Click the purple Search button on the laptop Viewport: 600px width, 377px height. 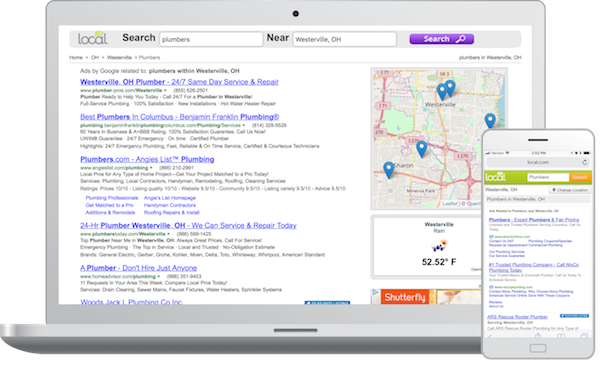pyautogui.click(x=442, y=39)
